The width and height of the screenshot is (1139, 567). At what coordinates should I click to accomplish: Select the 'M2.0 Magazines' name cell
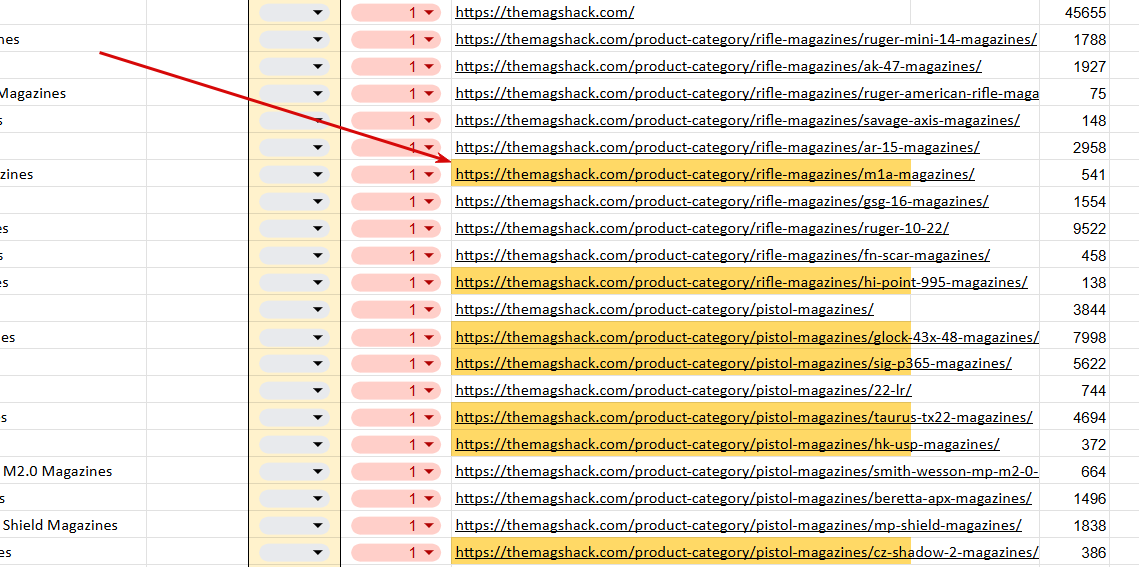click(73, 471)
